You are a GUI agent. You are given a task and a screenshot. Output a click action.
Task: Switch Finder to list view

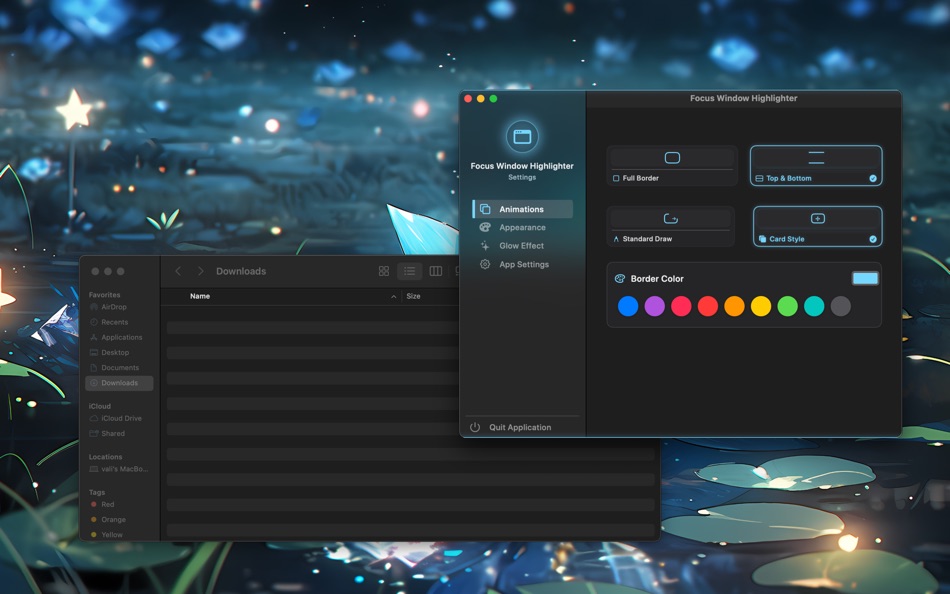[x=410, y=271]
